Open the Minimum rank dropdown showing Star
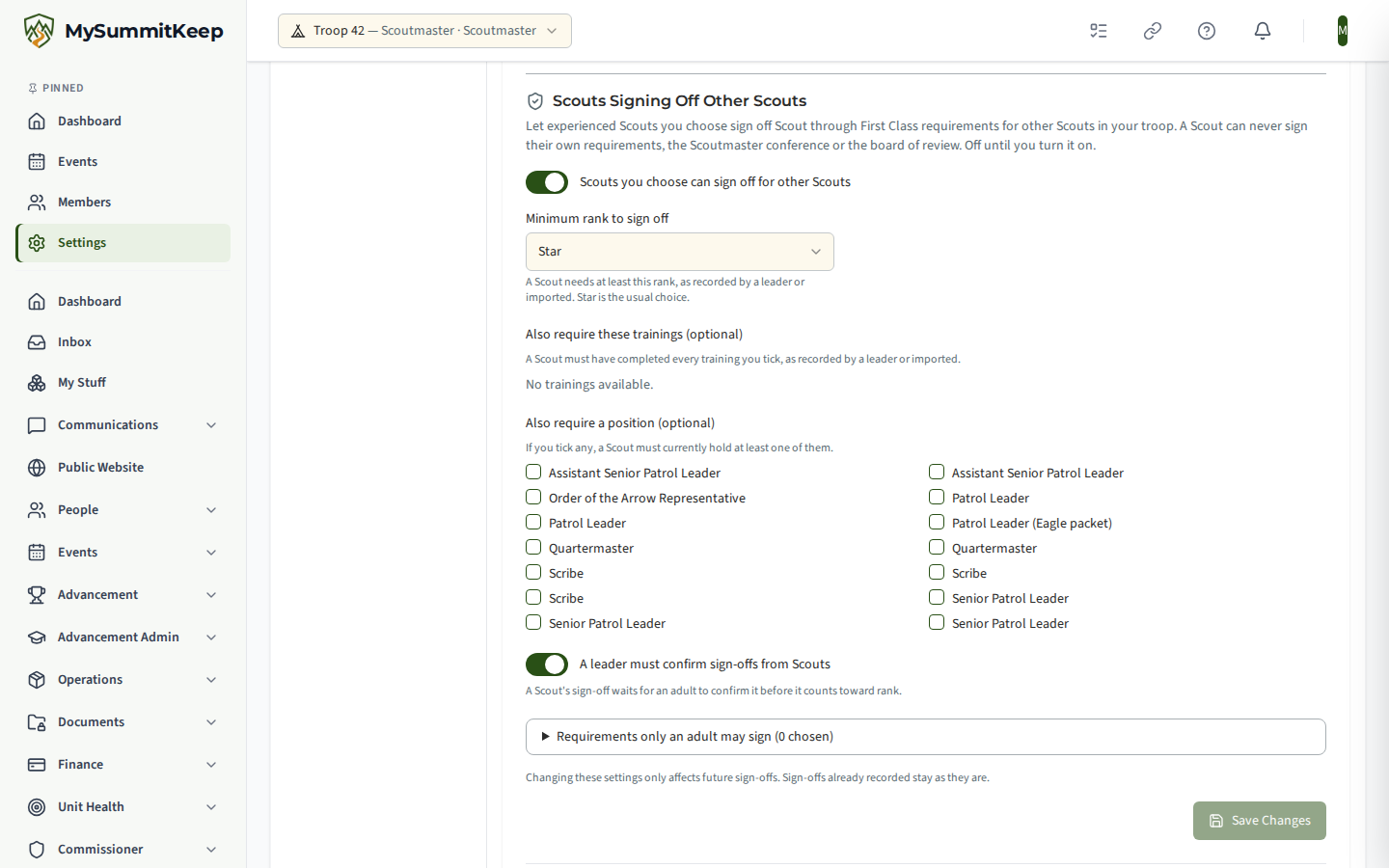The image size is (1389, 868). pos(680,252)
